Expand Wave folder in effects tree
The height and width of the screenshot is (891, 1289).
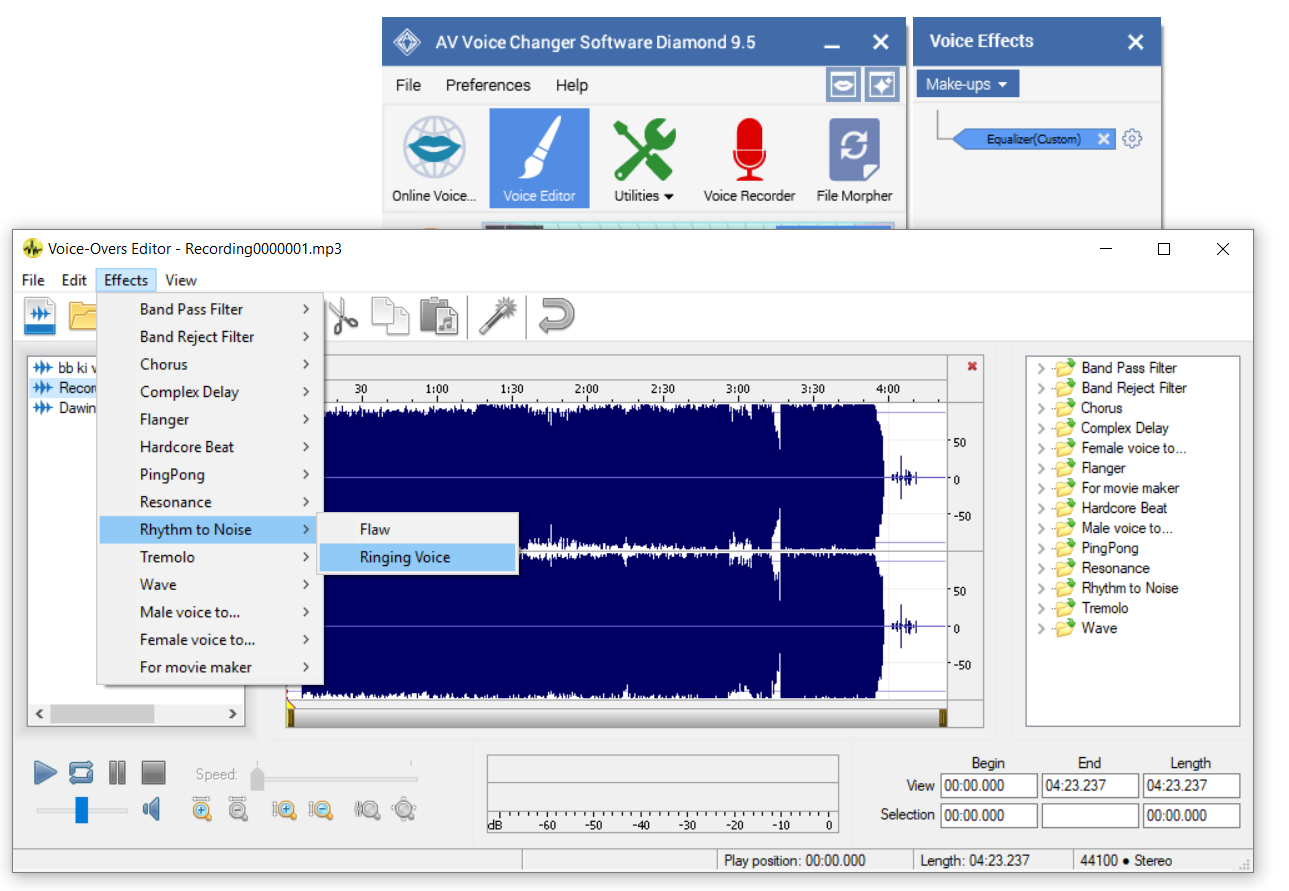coord(1041,628)
